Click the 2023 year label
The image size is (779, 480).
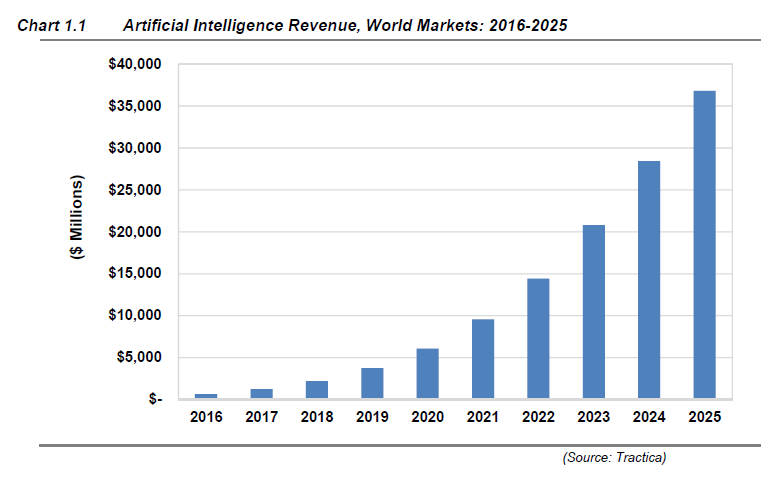(x=594, y=417)
